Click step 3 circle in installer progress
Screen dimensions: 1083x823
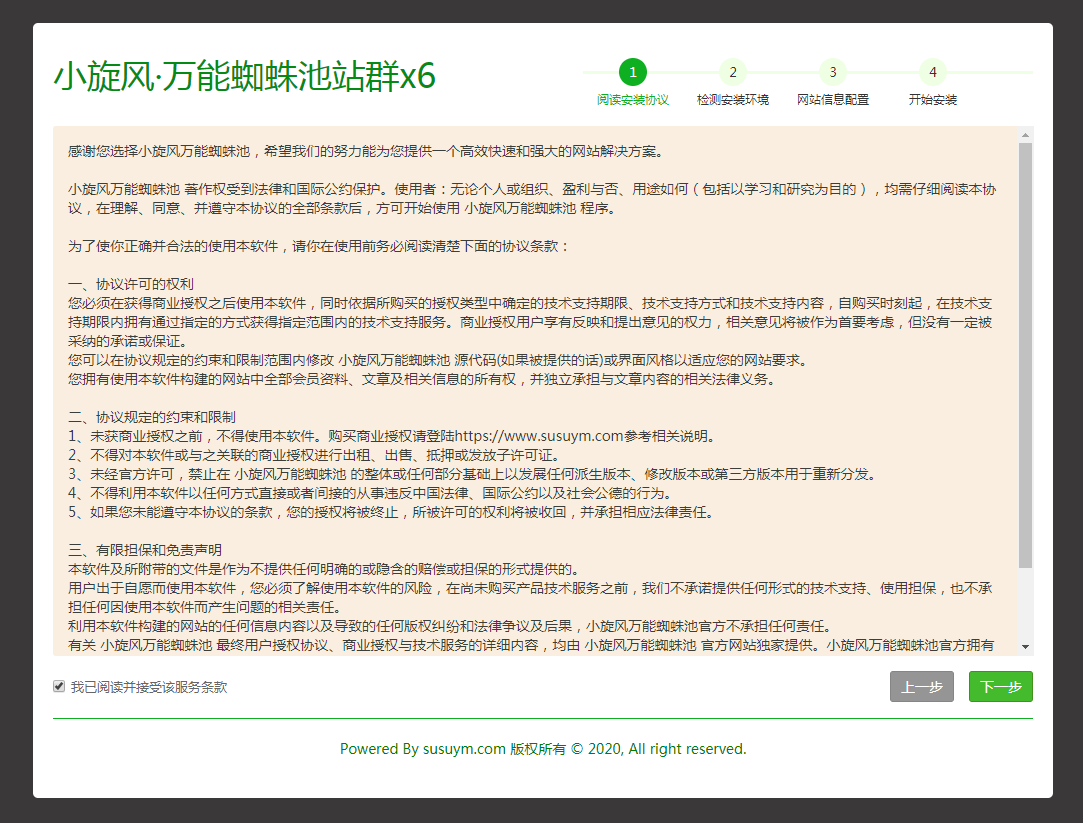point(833,72)
